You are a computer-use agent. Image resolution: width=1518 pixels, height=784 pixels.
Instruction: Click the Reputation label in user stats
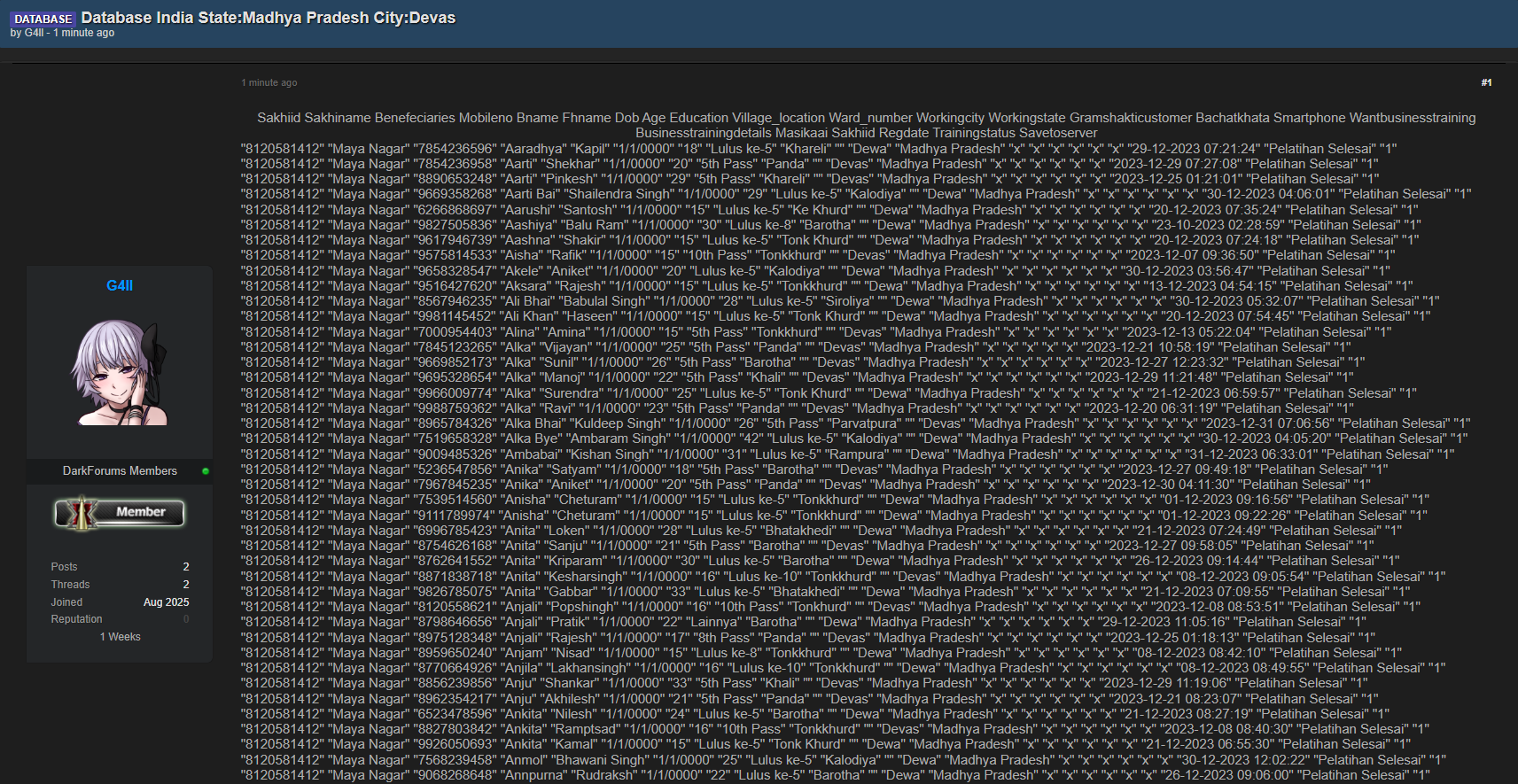[x=76, y=619]
